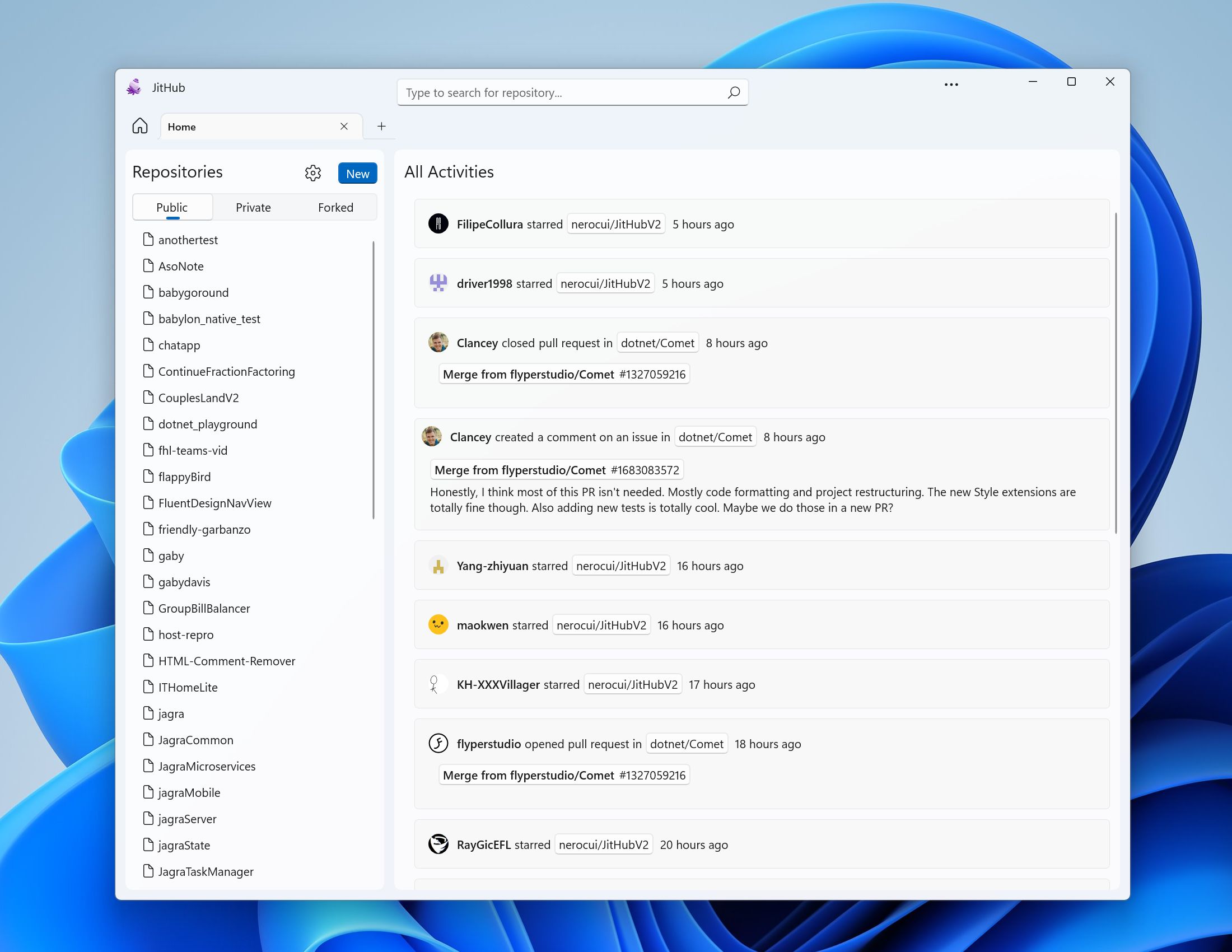
Task: Close the Home tab
Action: tap(344, 127)
